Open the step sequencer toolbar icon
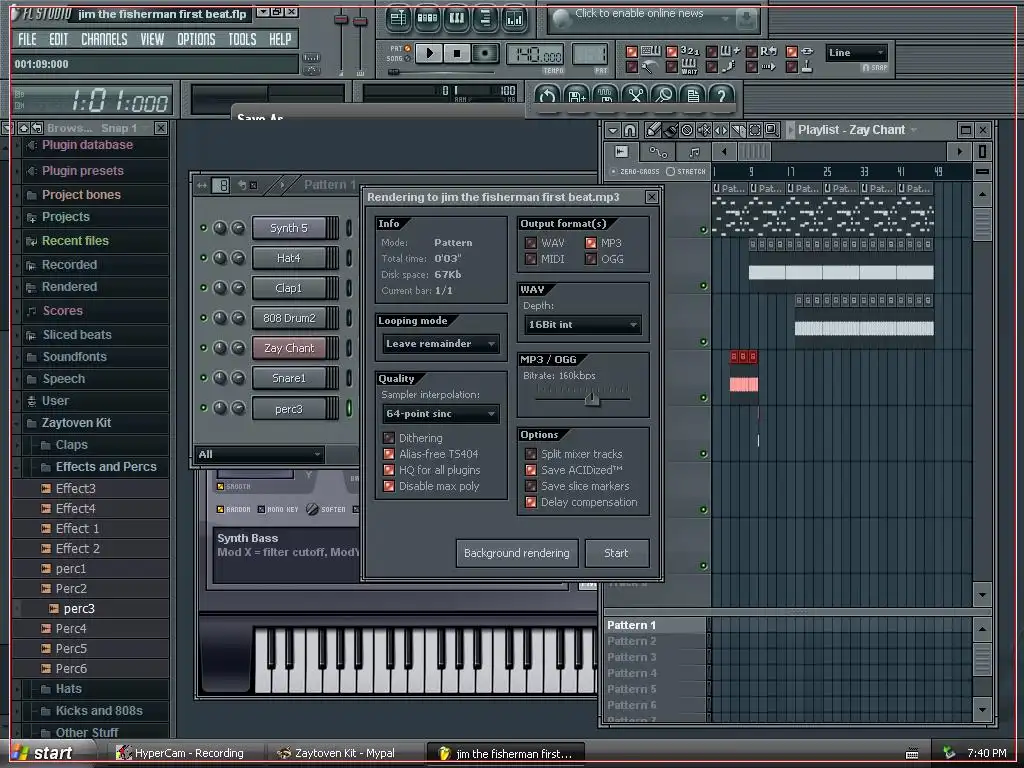Image resolution: width=1024 pixels, height=768 pixels. point(427,19)
